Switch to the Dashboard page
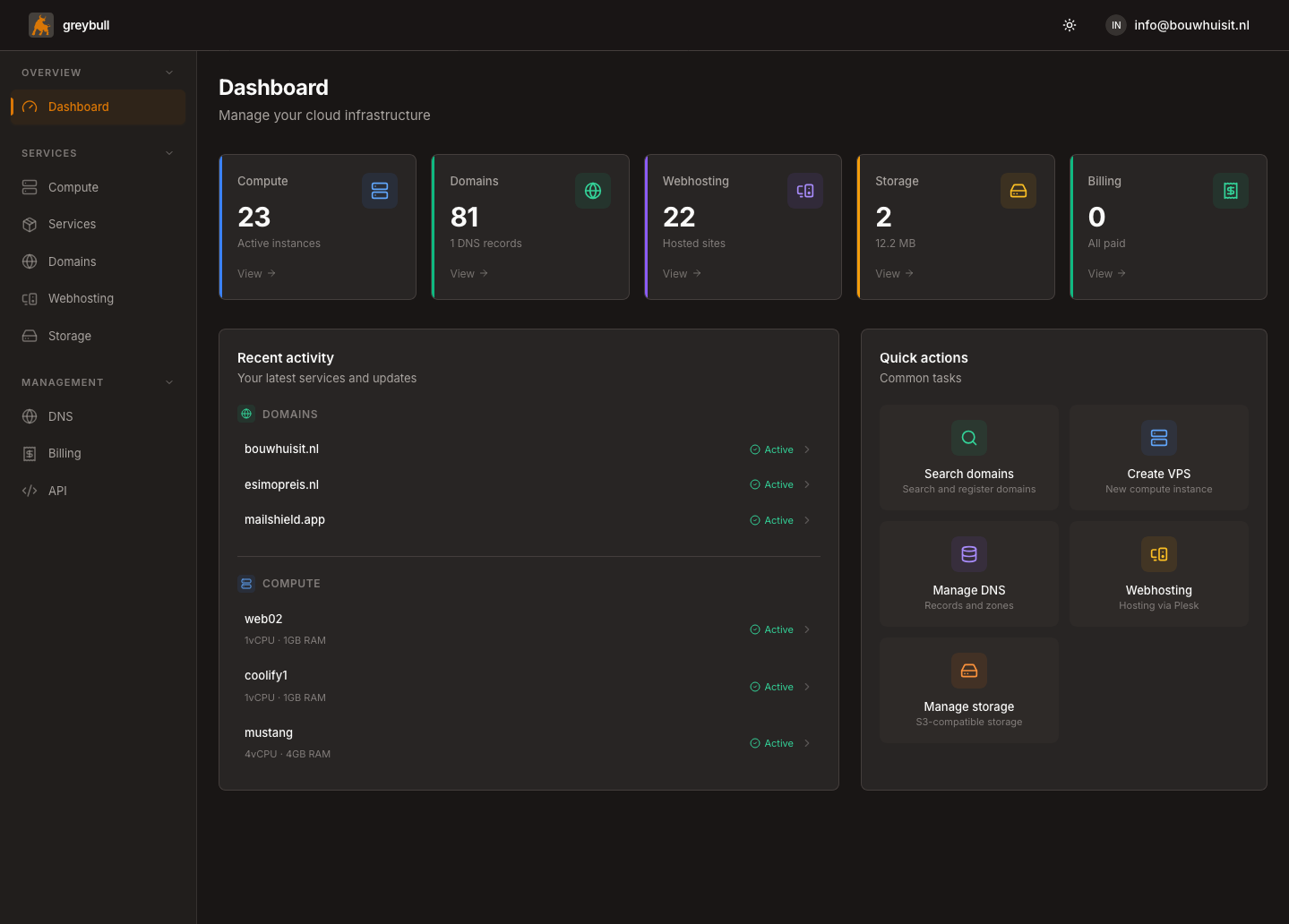This screenshot has height=924, width=1289. click(x=79, y=107)
